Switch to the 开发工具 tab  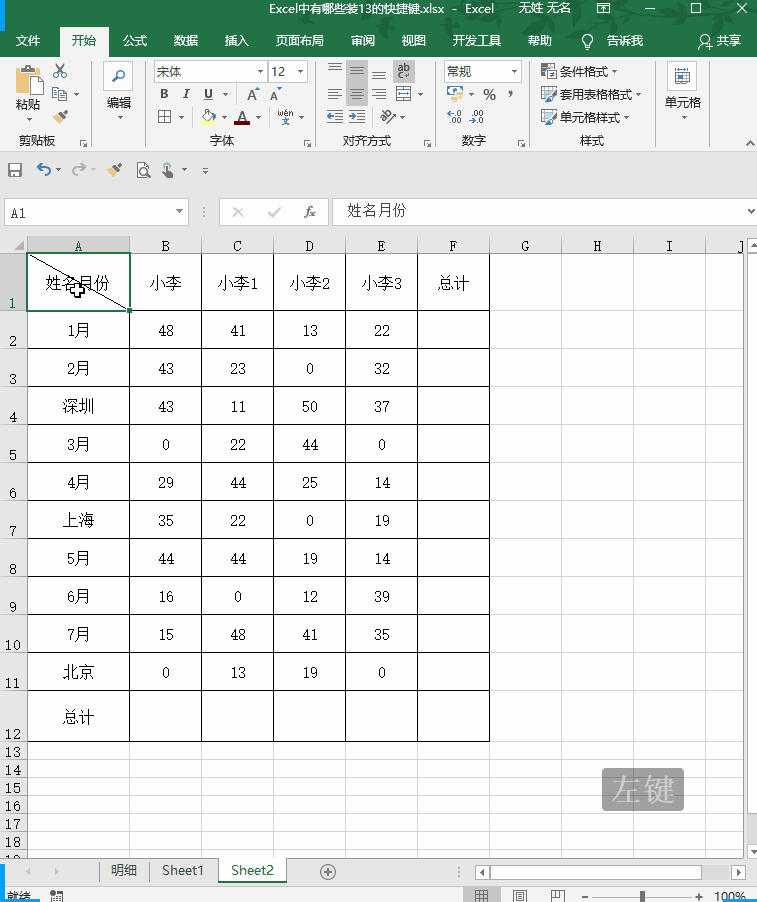click(476, 41)
